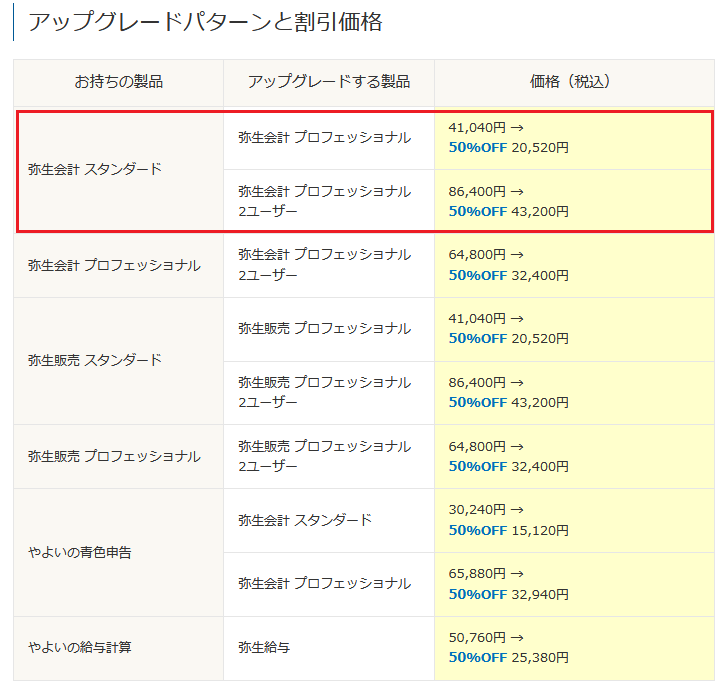Select the お持ちの製品 column header
722x690 pixels.
click(118, 81)
